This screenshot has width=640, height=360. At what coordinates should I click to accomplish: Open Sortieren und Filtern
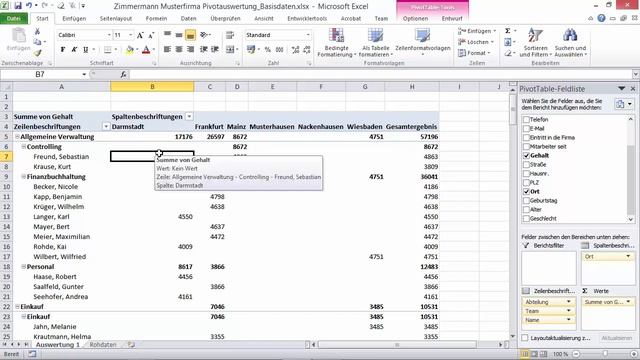[x=535, y=42]
